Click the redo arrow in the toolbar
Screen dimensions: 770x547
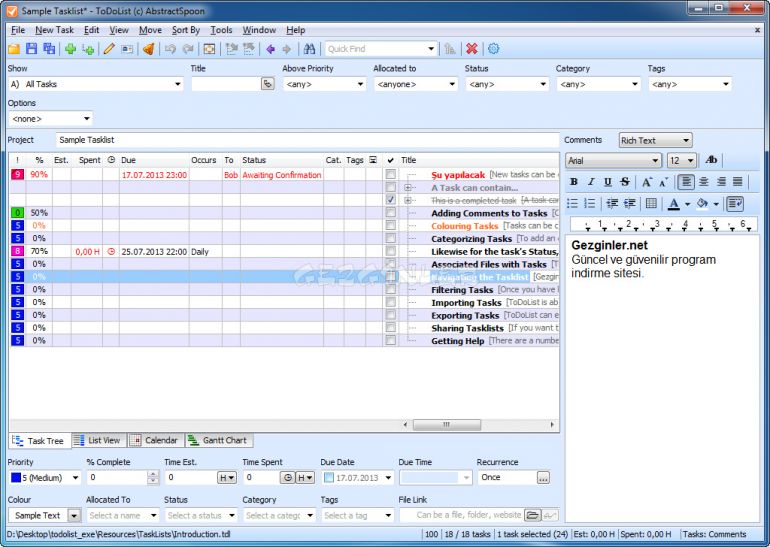[x=188, y=49]
